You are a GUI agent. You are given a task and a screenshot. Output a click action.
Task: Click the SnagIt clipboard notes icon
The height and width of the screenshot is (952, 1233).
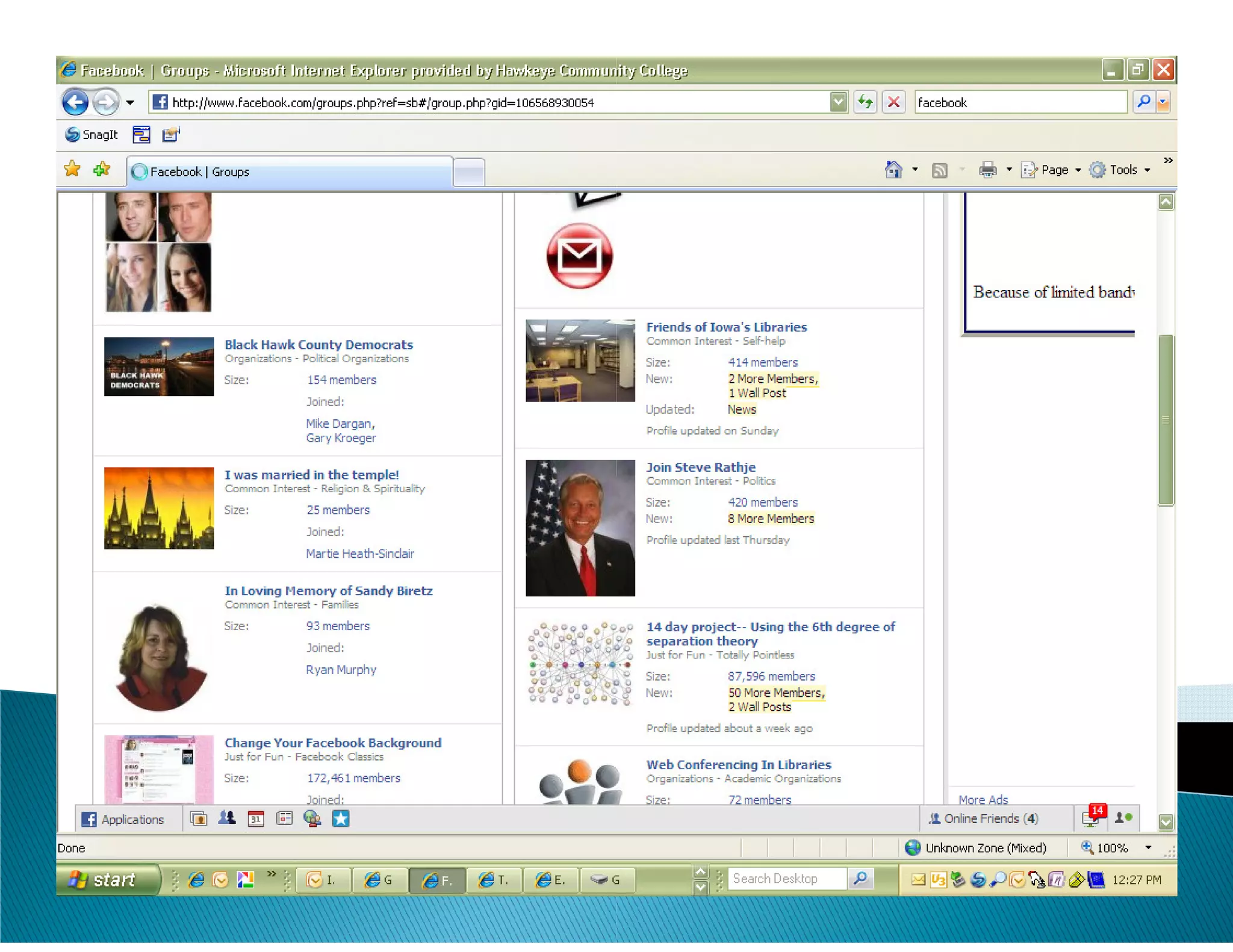click(171, 135)
